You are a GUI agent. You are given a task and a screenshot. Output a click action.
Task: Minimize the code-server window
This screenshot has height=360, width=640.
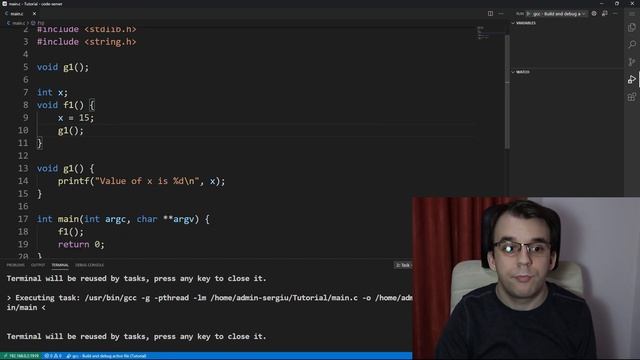coord(602,3)
